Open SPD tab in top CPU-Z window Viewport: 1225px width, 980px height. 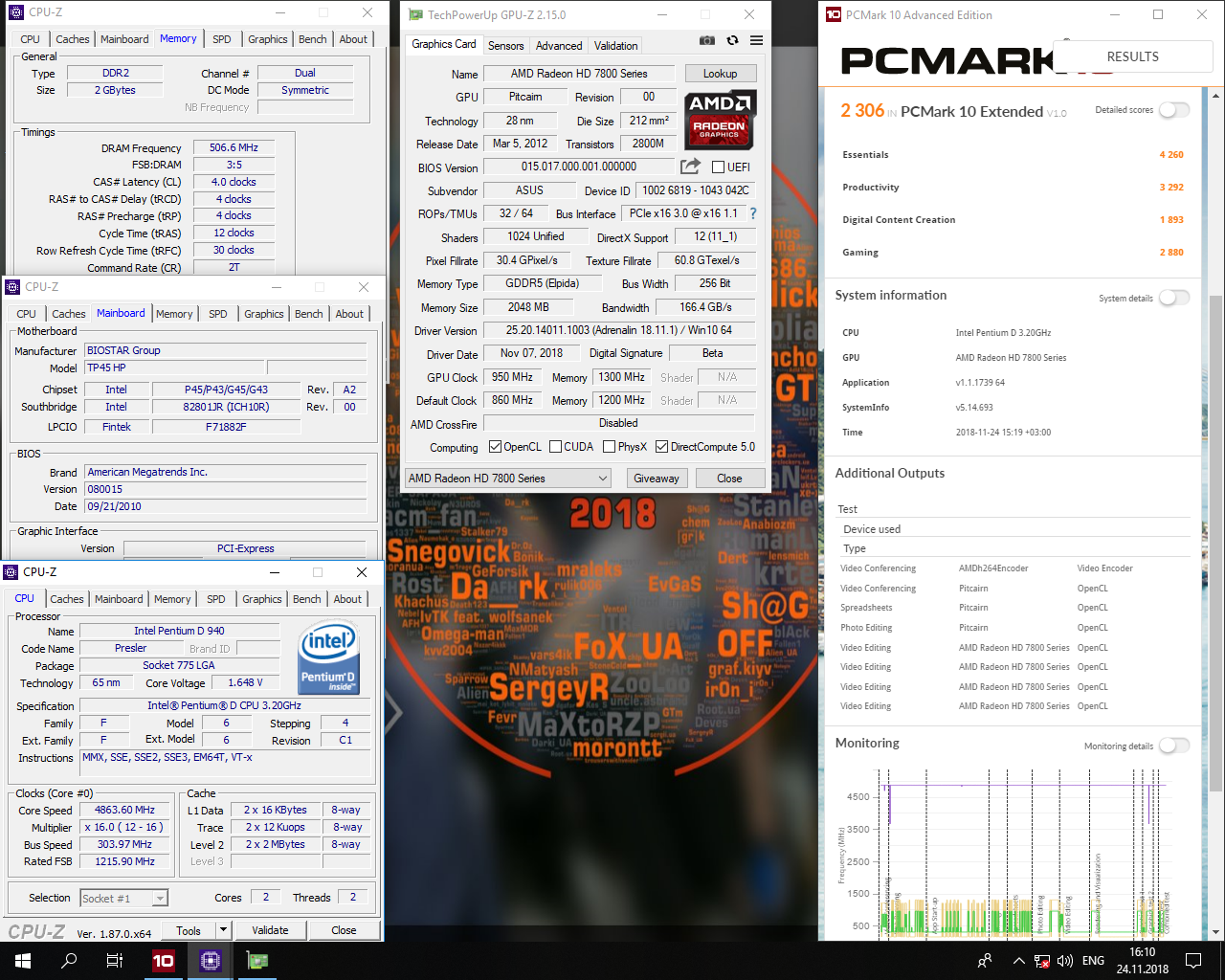(x=222, y=39)
